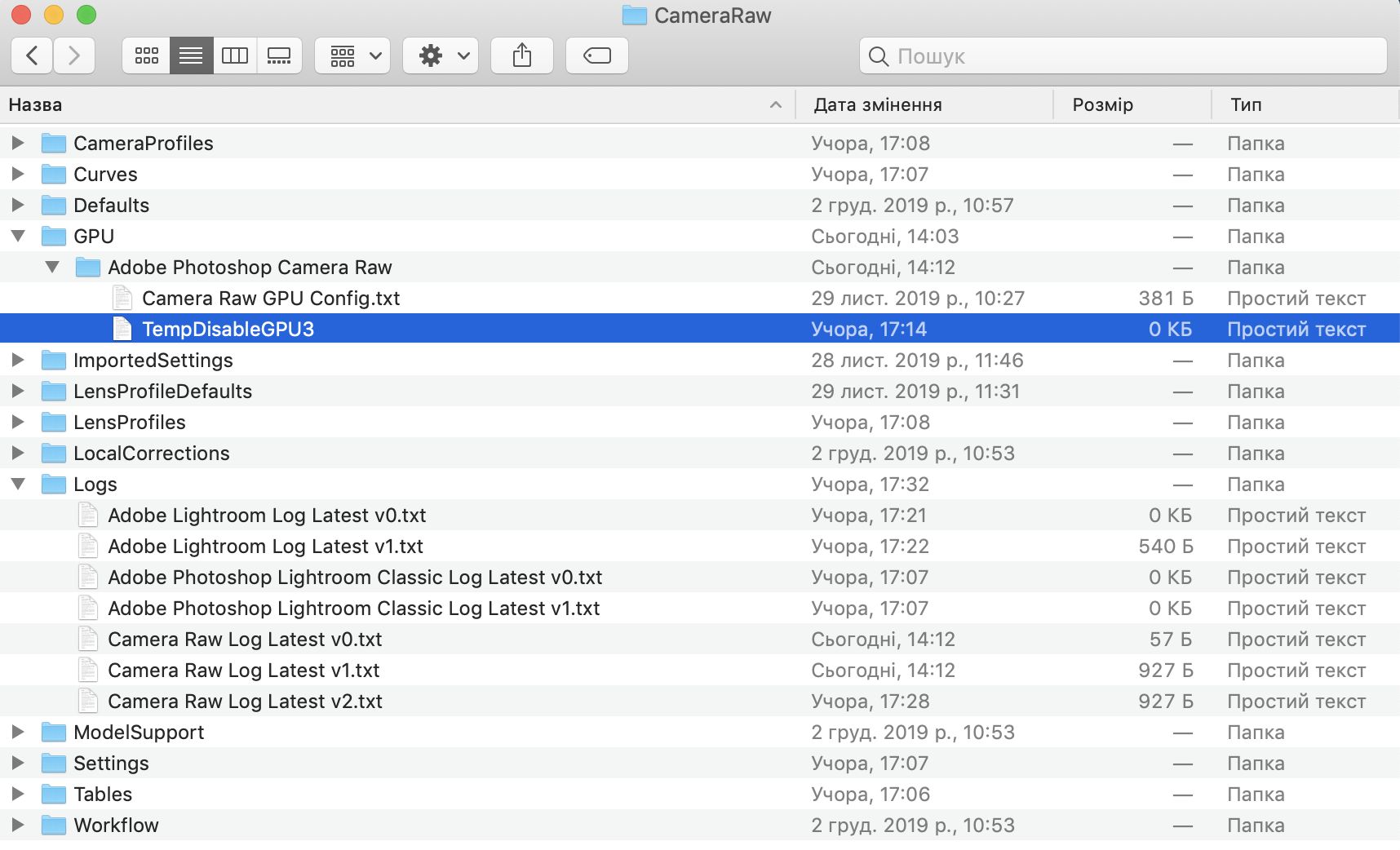This screenshot has height=850, width=1400.
Task: Sort by the Тип column header
Action: click(1305, 104)
